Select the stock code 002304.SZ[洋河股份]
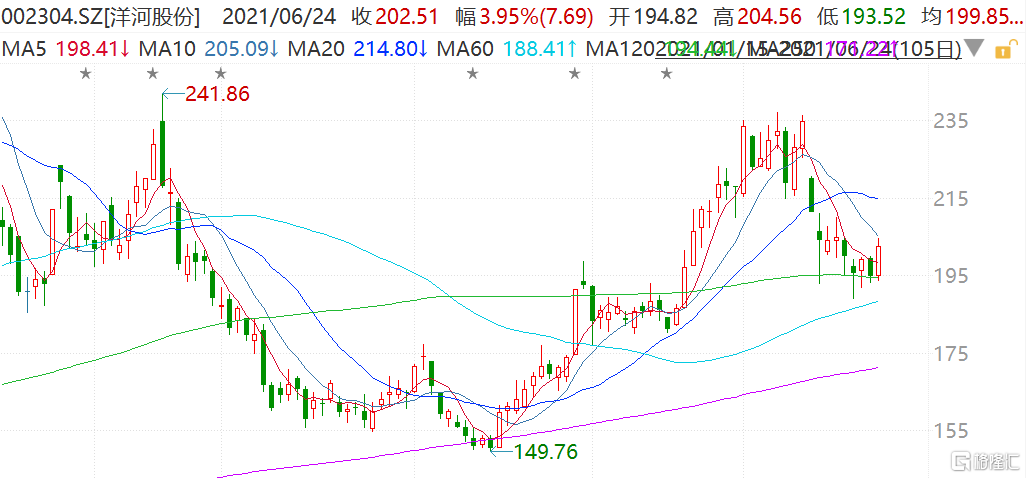This screenshot has width=1026, height=478. tap(101, 16)
